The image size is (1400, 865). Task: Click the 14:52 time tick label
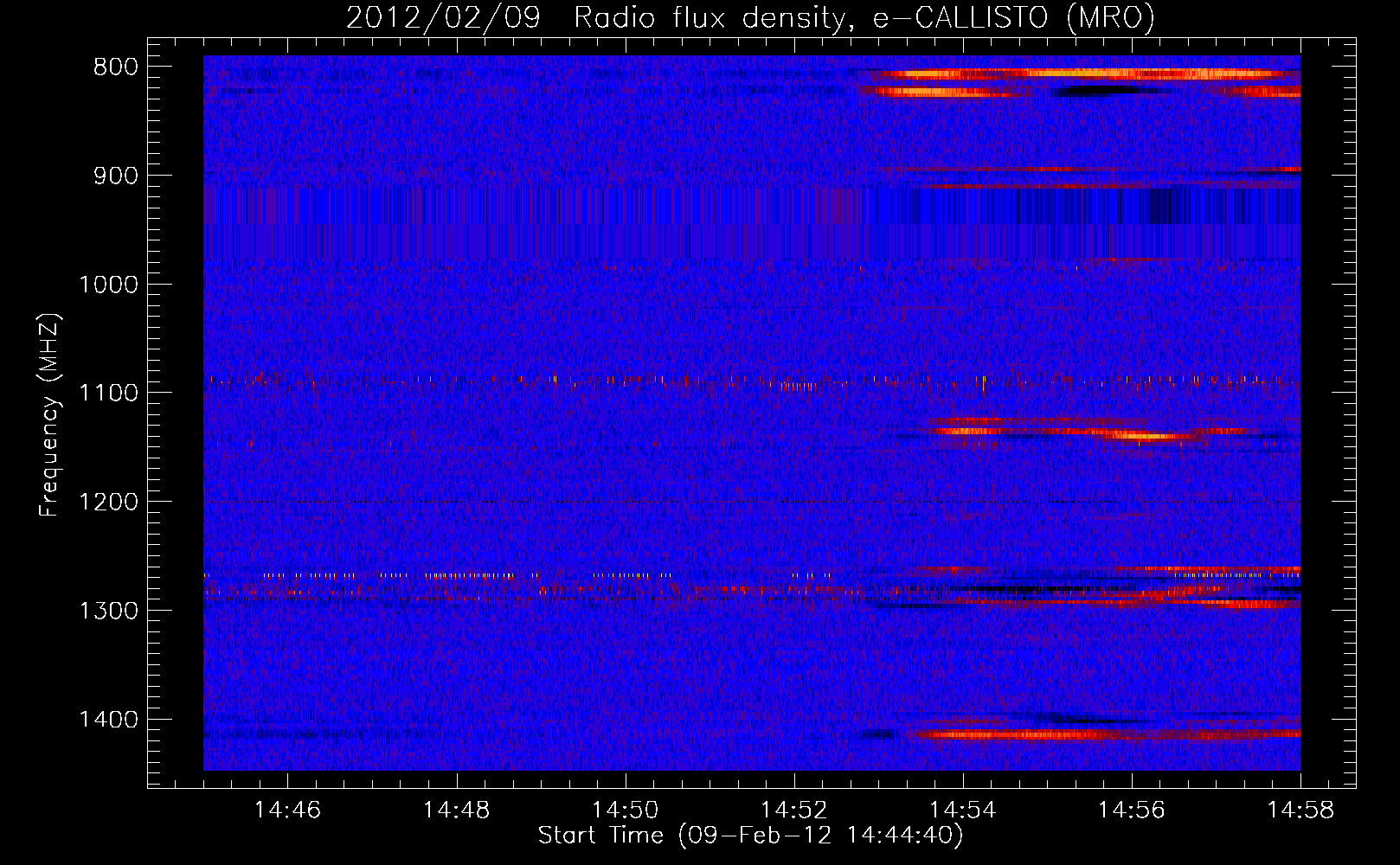793,811
